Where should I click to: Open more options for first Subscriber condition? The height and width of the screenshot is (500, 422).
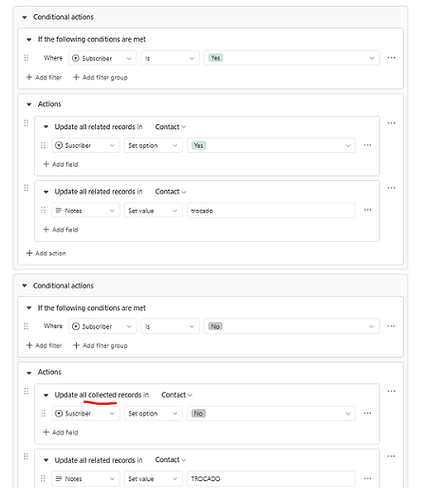(391, 58)
